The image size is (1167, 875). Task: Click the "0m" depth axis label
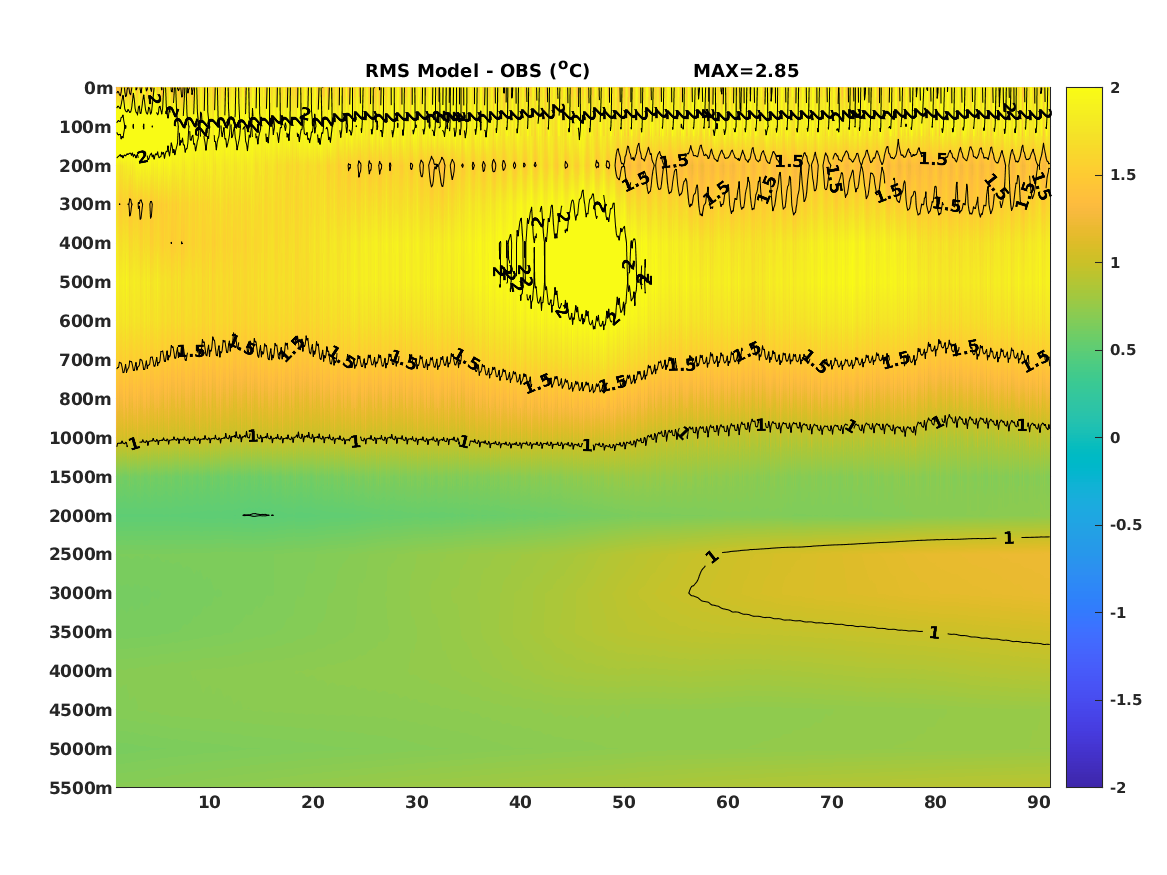(x=98, y=89)
